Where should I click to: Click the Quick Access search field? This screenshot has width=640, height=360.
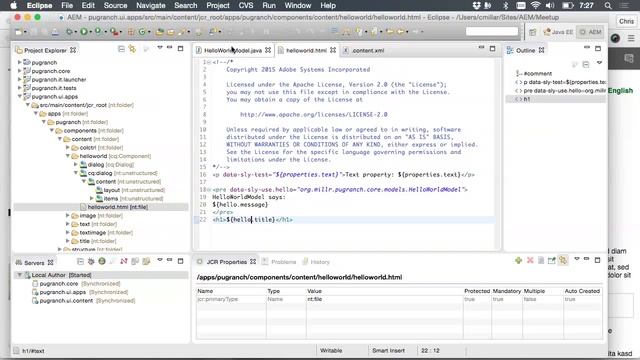click(492, 31)
